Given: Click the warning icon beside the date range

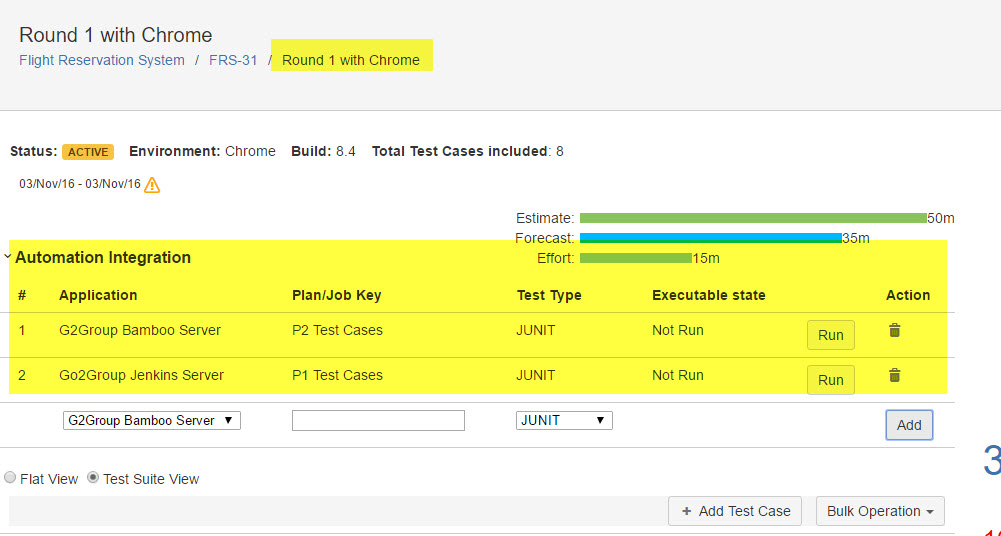Looking at the screenshot, I should tap(152, 185).
